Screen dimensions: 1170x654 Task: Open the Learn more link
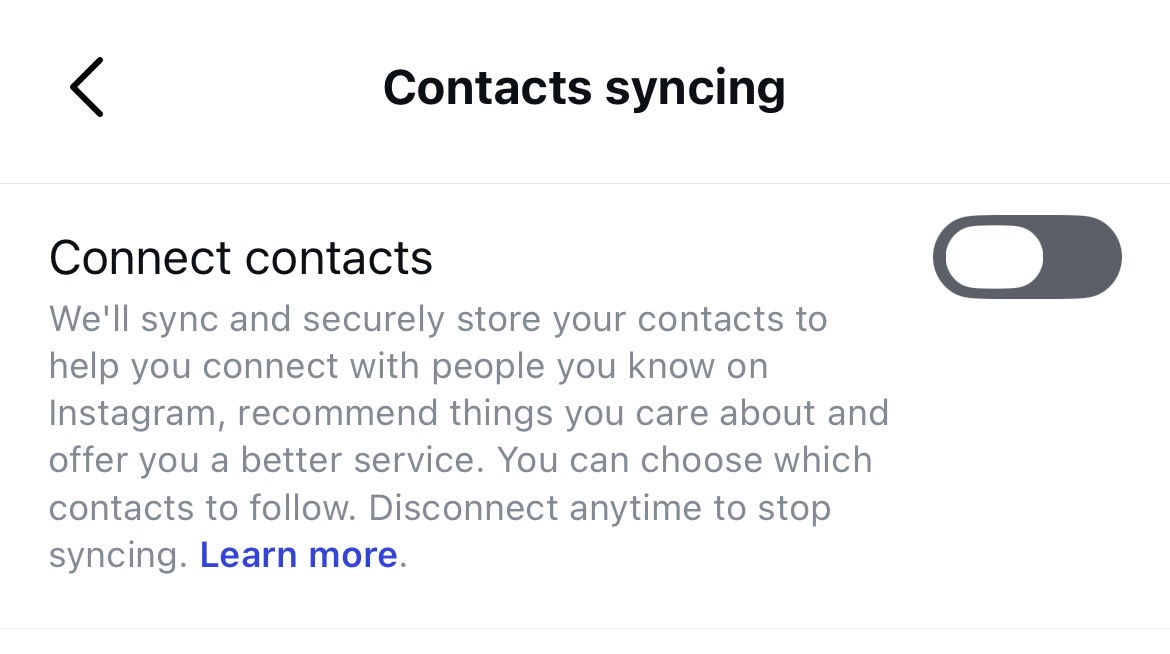(298, 554)
